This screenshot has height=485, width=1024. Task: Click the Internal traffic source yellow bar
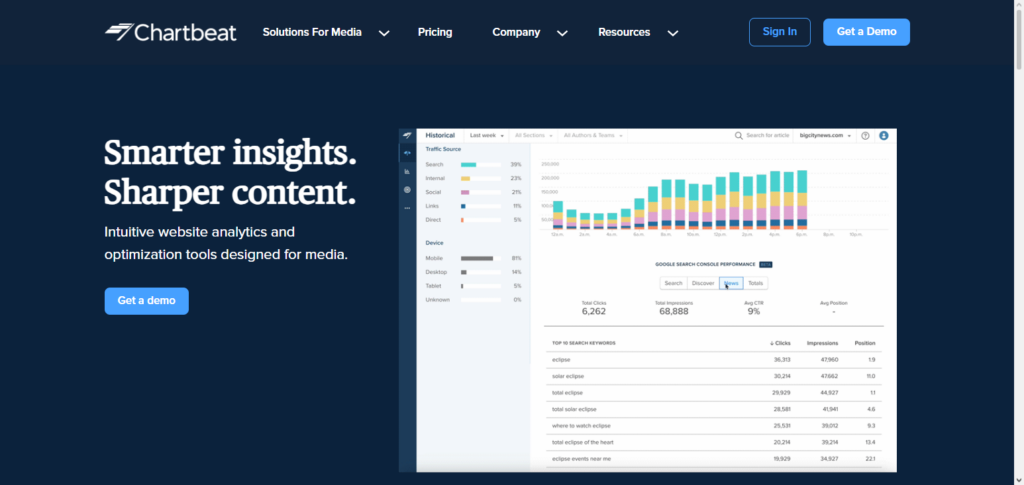465,178
